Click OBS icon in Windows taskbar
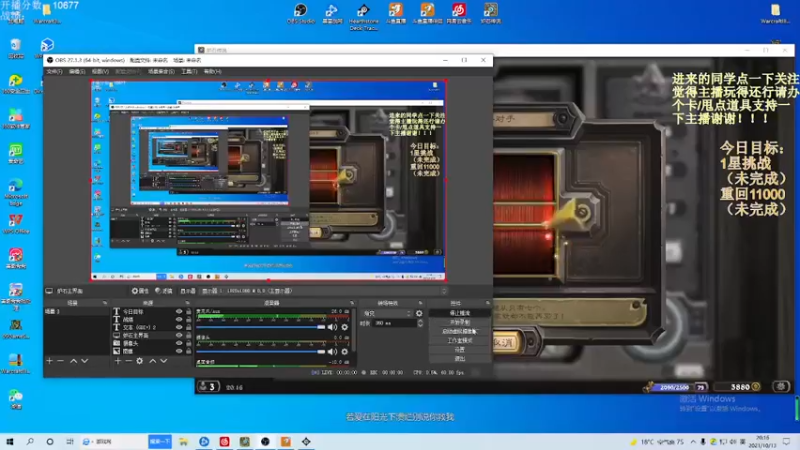Image resolution: width=800 pixels, height=450 pixels. click(265, 441)
